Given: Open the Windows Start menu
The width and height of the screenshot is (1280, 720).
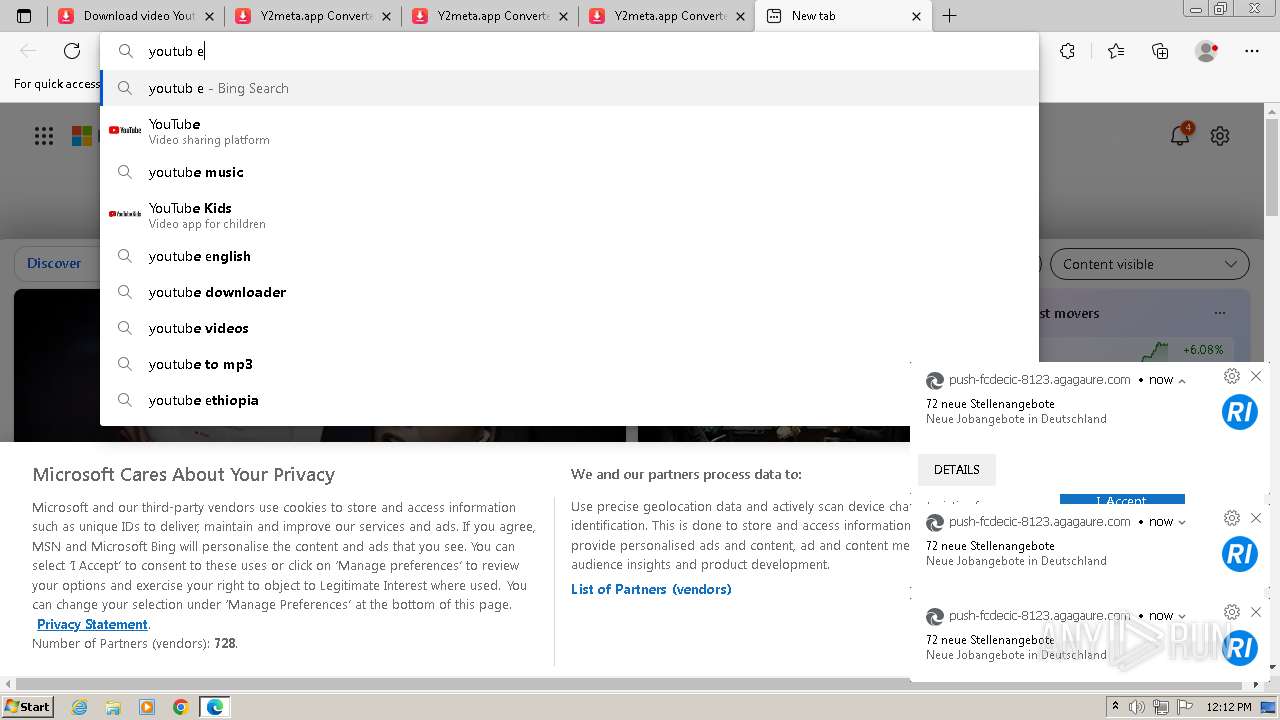Looking at the screenshot, I should (x=28, y=706).
